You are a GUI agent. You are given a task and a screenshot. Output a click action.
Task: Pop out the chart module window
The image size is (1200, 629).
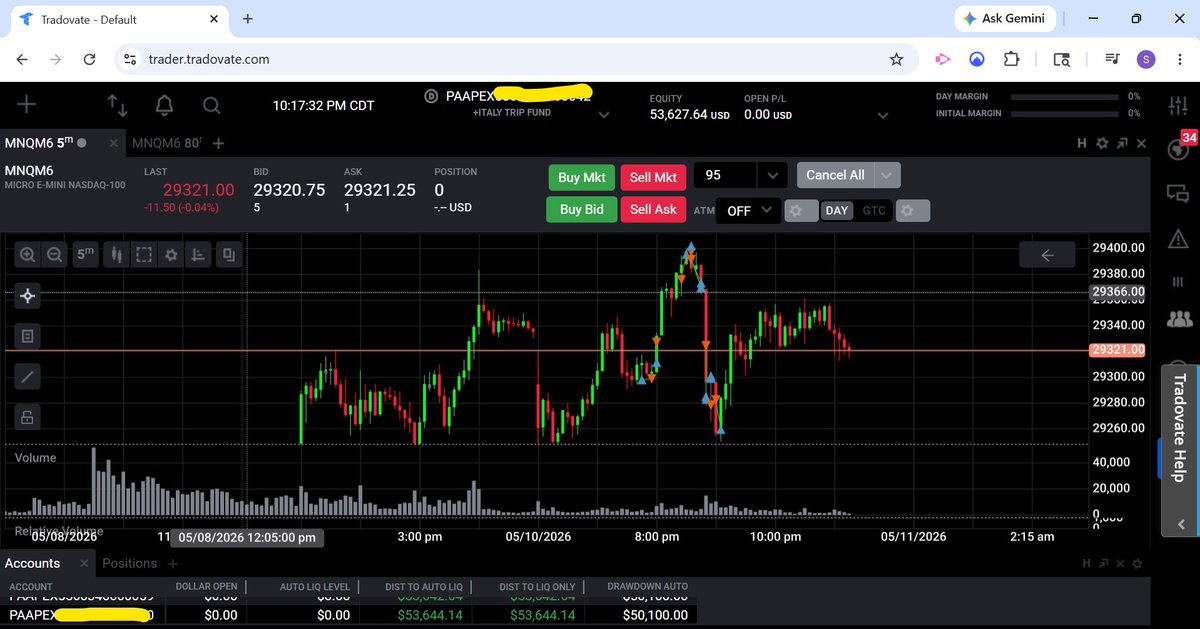coord(1121,144)
